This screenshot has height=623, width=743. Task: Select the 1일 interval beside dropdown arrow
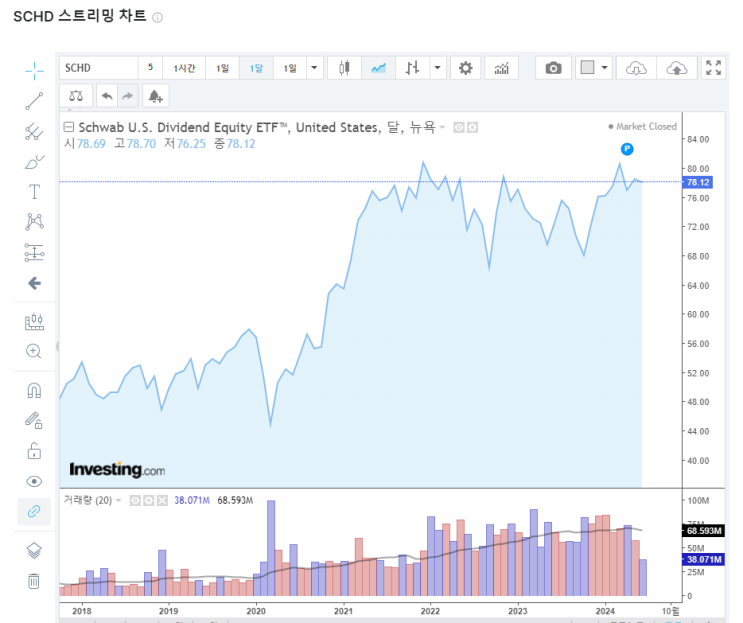[290, 68]
